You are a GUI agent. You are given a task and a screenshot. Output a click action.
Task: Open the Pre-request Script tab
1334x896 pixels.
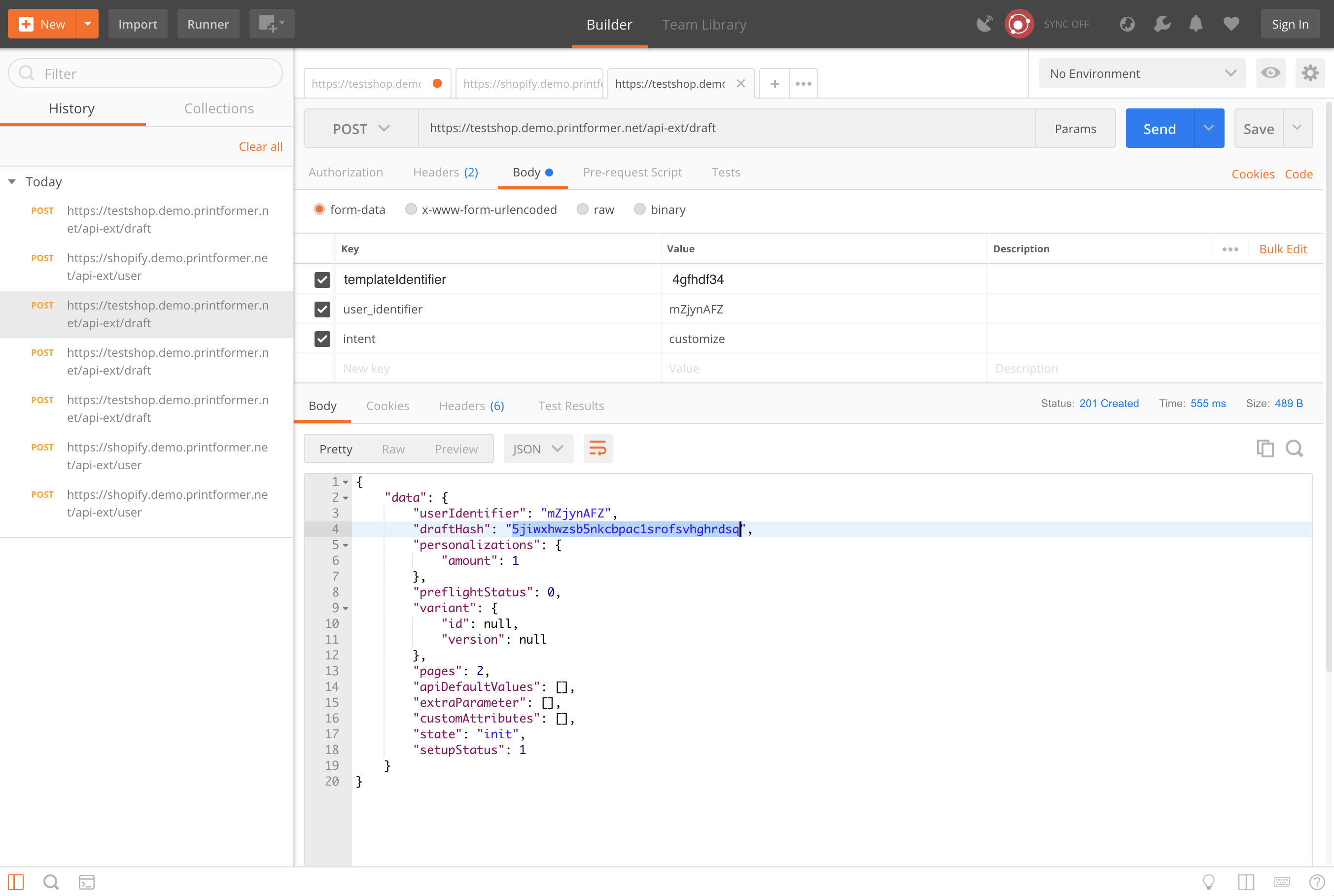(x=632, y=172)
